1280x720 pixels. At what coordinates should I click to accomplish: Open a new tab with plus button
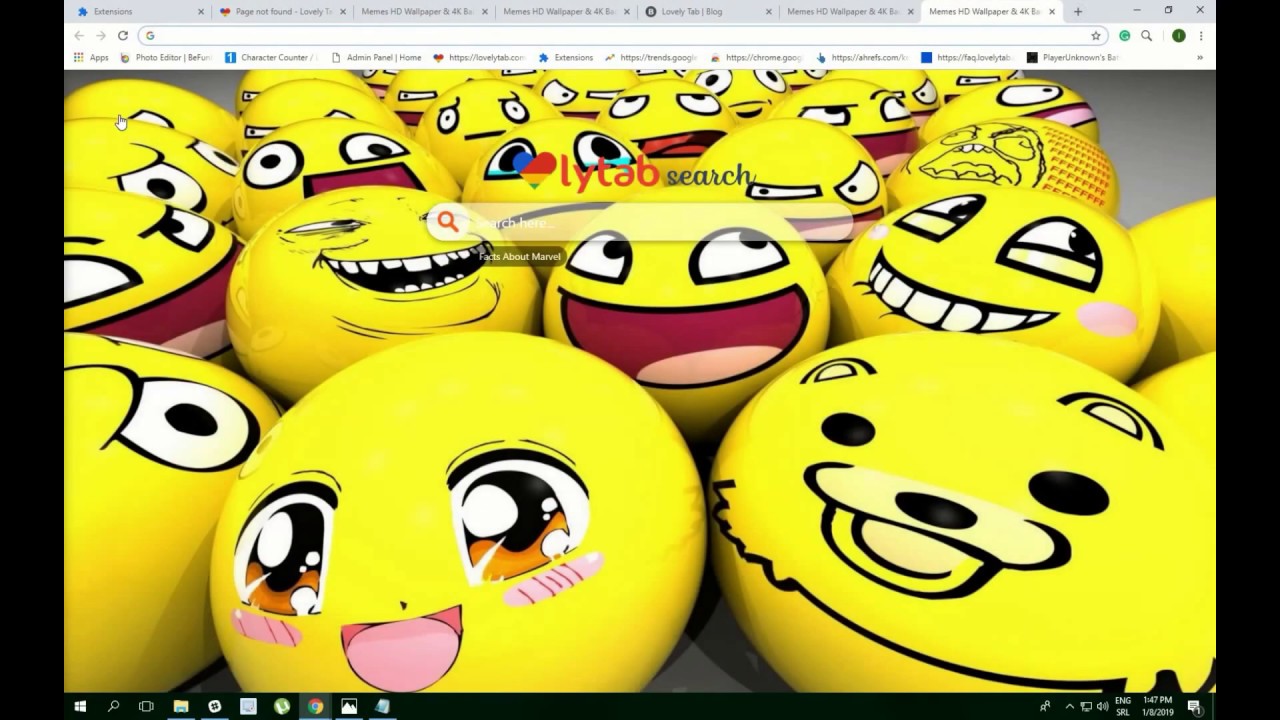(x=1078, y=12)
